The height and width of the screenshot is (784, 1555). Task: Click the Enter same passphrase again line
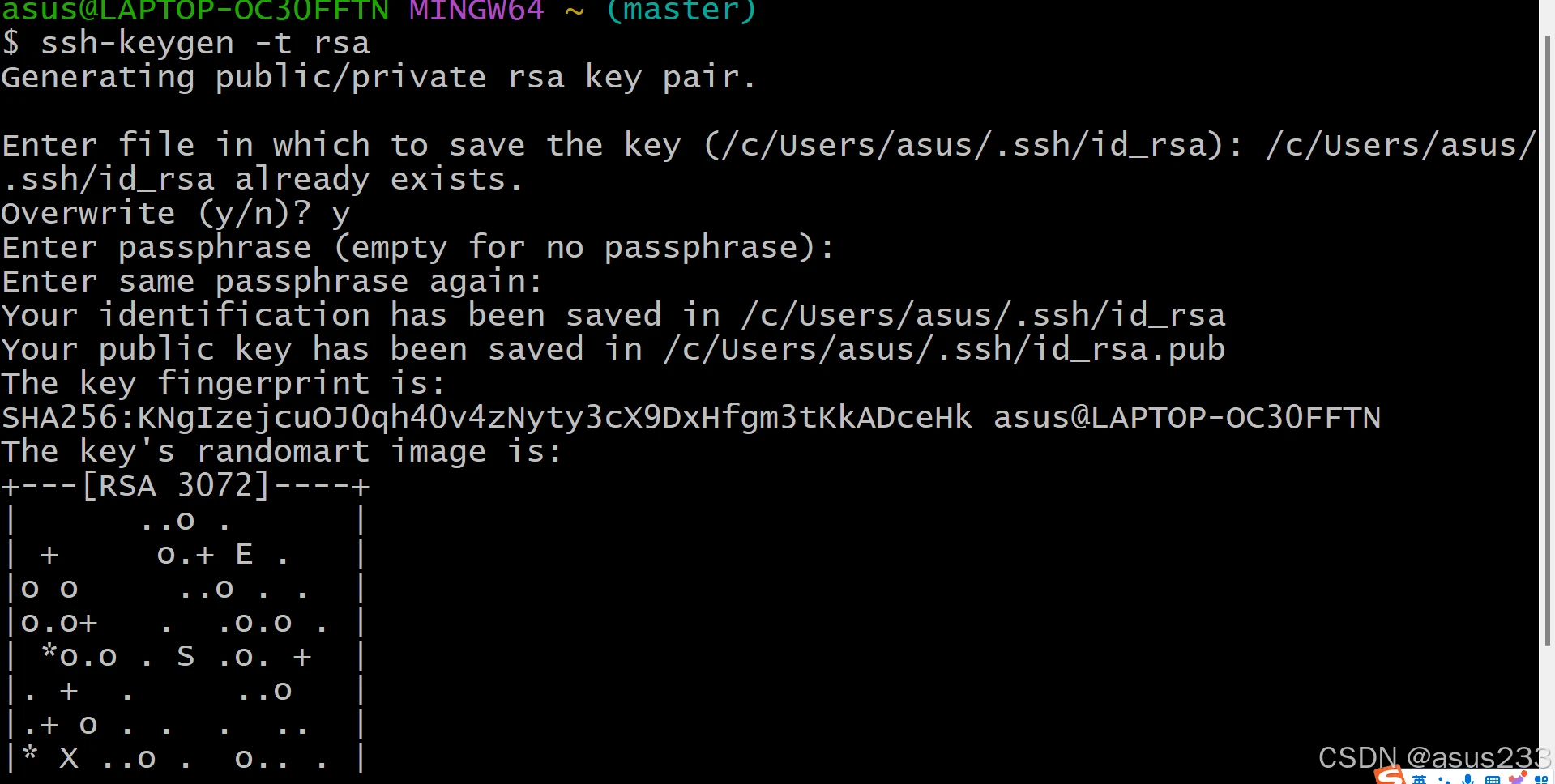pyautogui.click(x=271, y=282)
